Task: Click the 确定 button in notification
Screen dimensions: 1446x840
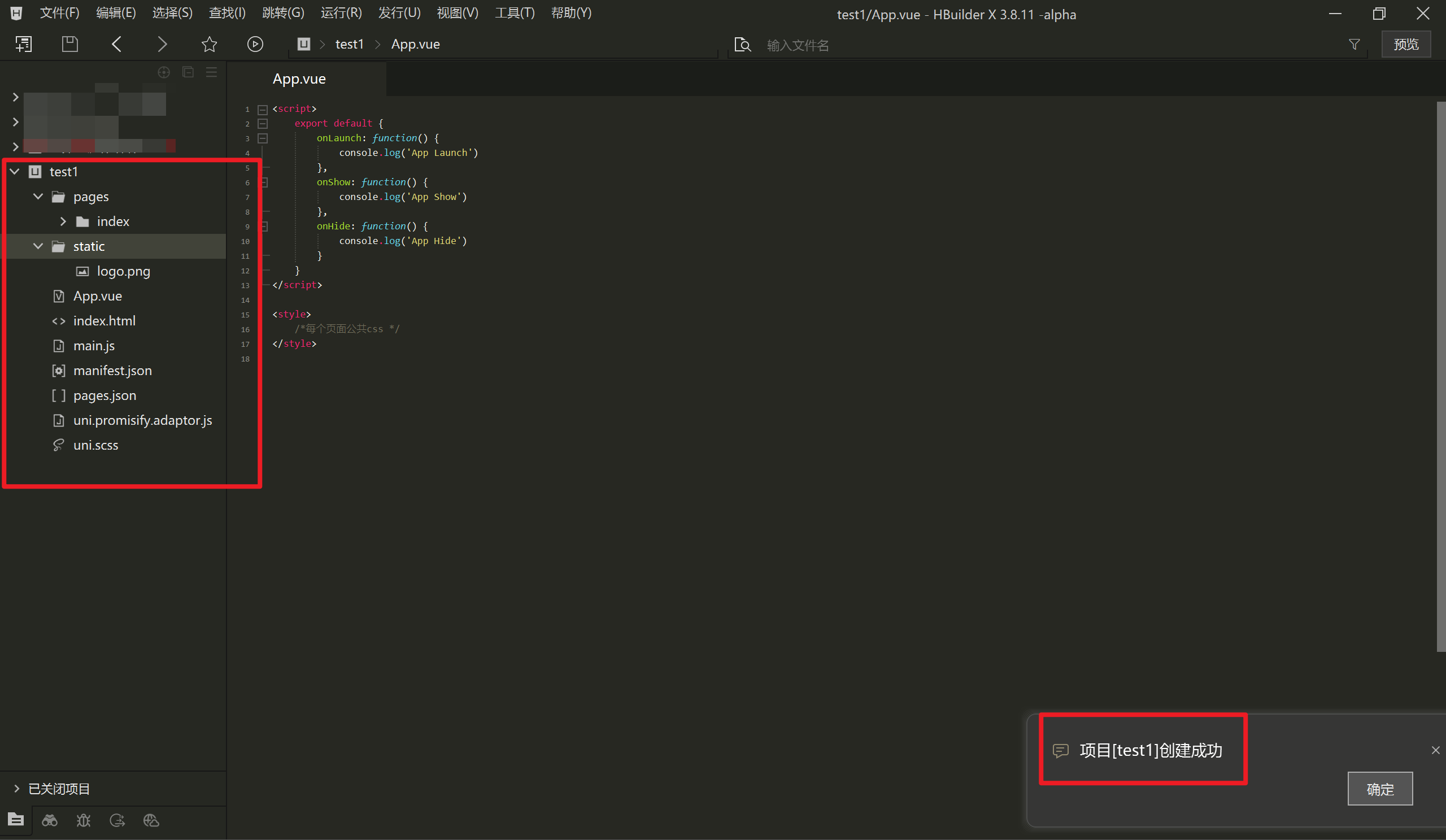Action: click(x=1380, y=789)
